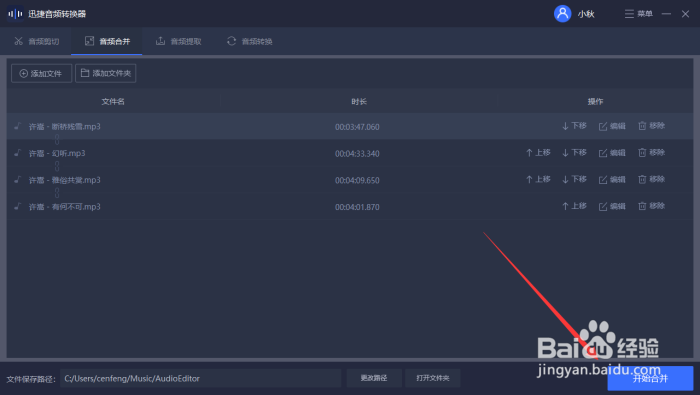Image resolution: width=700 pixels, height=395 pixels.
Task: Move 有何不可.mp3 up with 上移
Action: point(574,206)
